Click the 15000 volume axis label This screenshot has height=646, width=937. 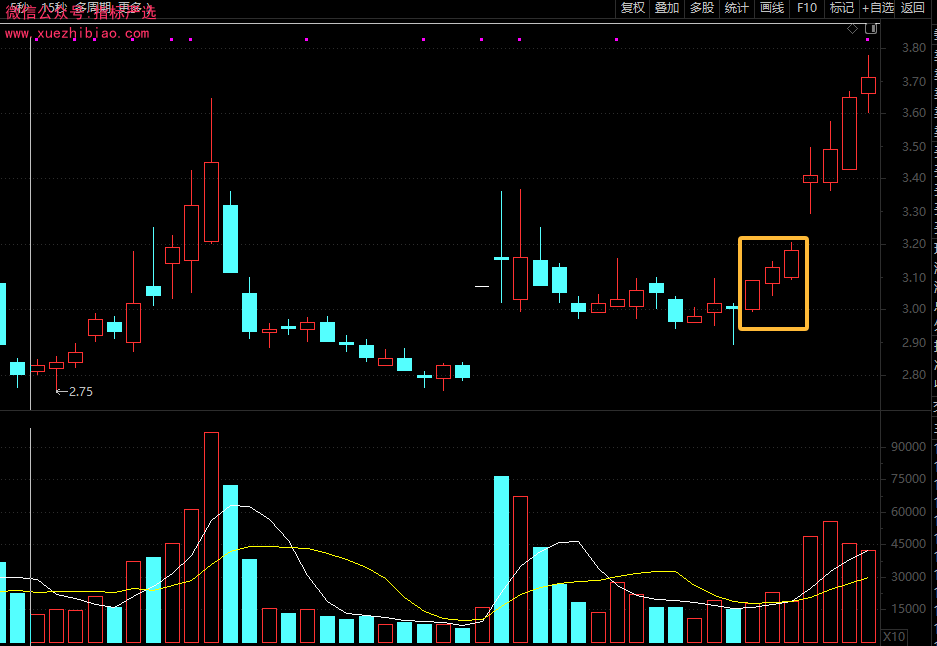pyautogui.click(x=908, y=609)
